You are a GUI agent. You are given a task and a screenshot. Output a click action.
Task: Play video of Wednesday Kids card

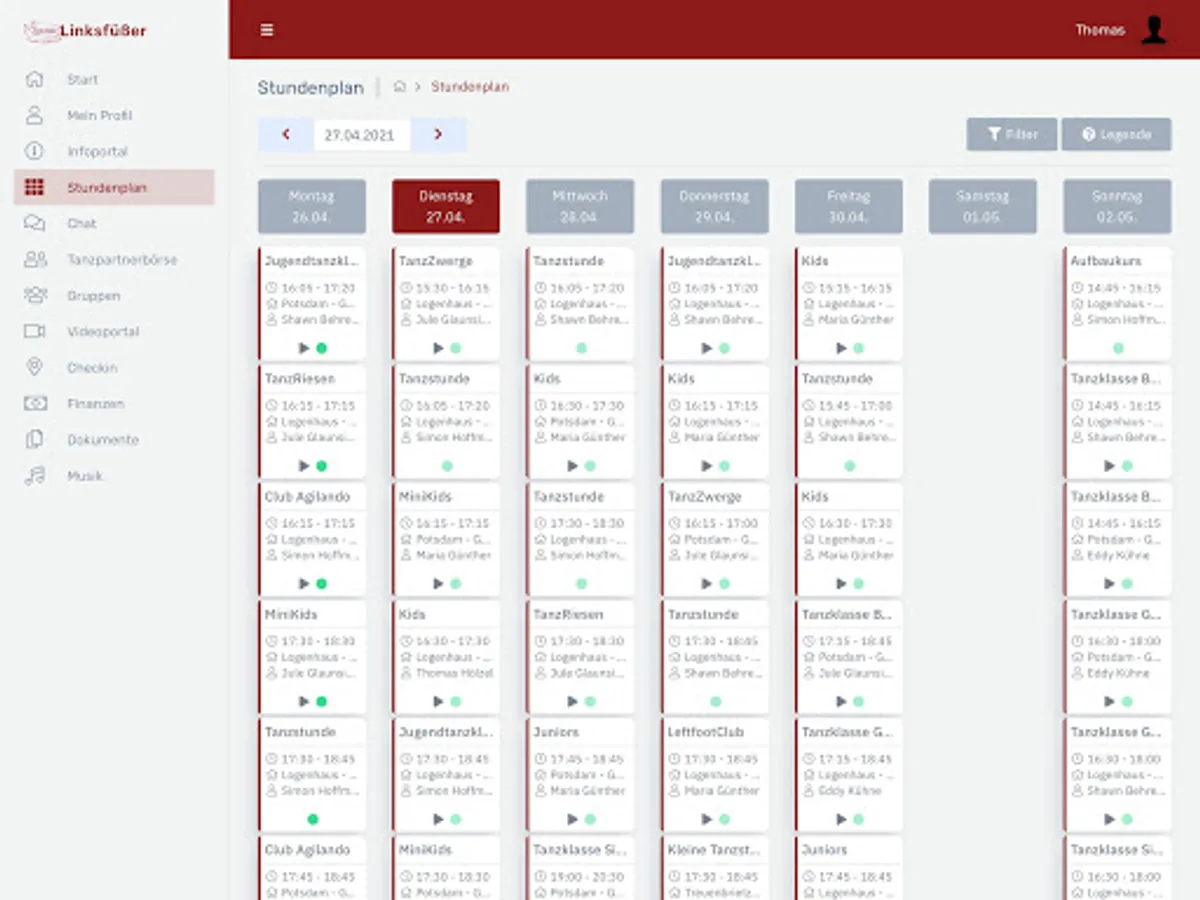(x=572, y=466)
